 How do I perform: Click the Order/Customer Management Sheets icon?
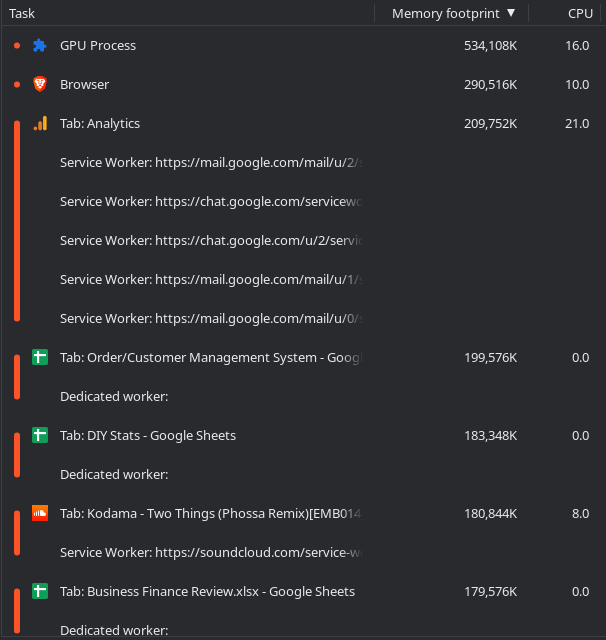40,358
